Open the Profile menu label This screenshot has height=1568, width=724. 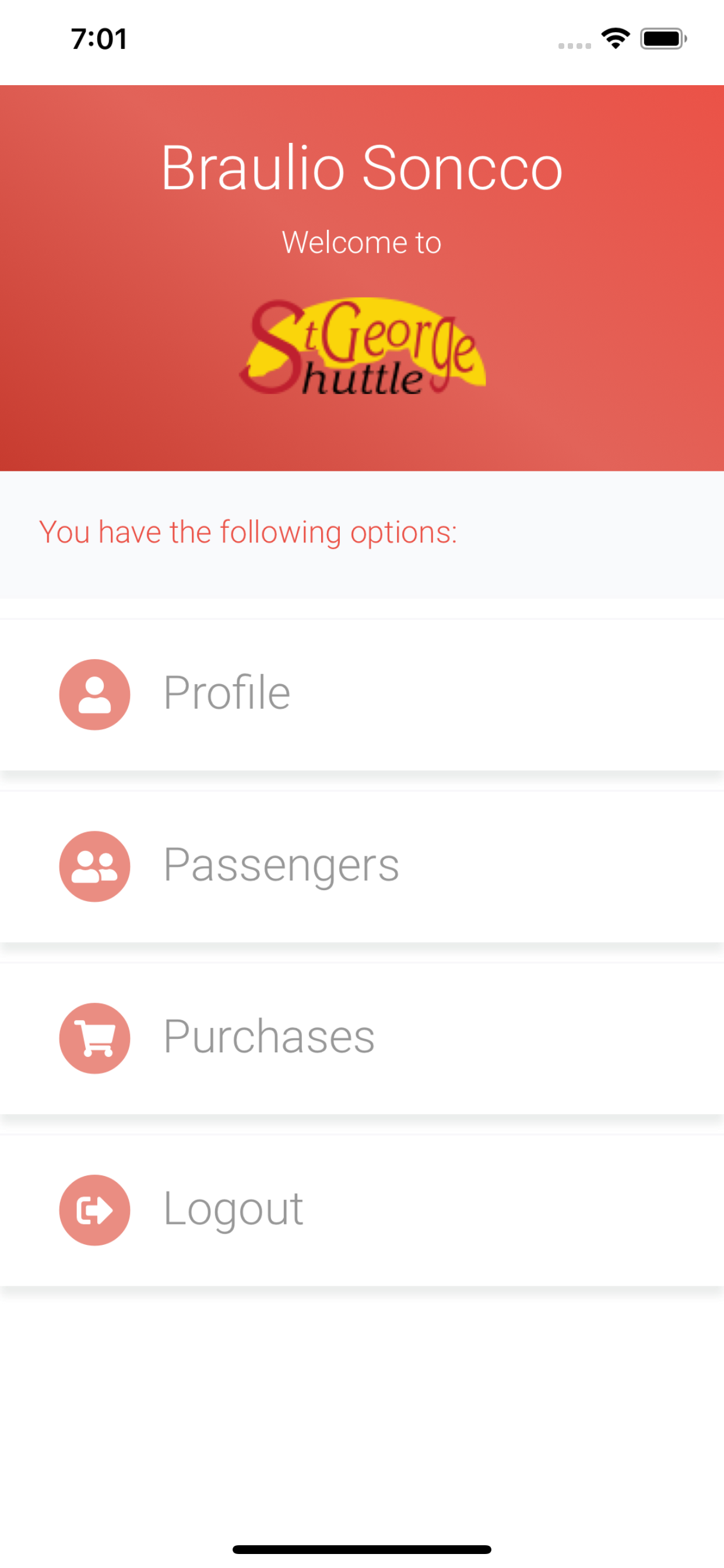tap(227, 692)
